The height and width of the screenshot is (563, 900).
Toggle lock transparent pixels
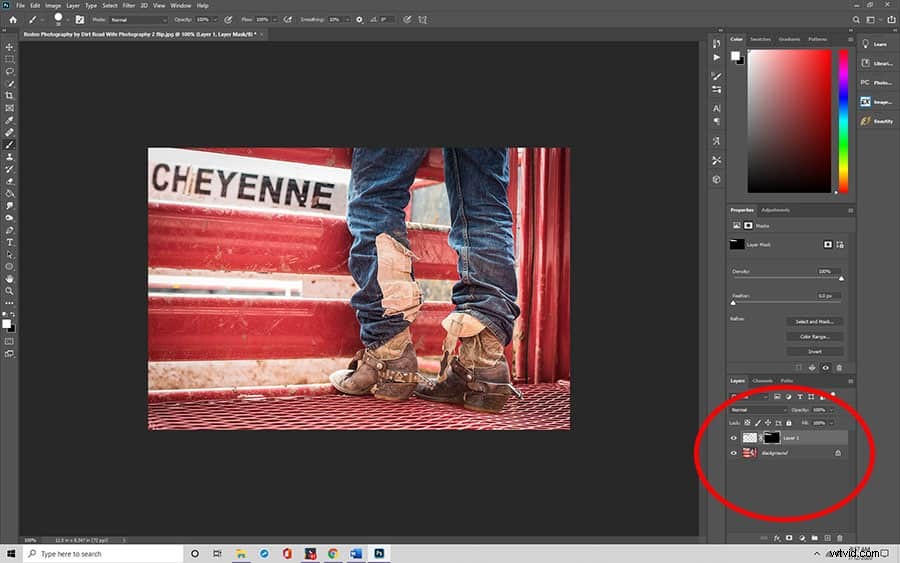click(x=747, y=423)
